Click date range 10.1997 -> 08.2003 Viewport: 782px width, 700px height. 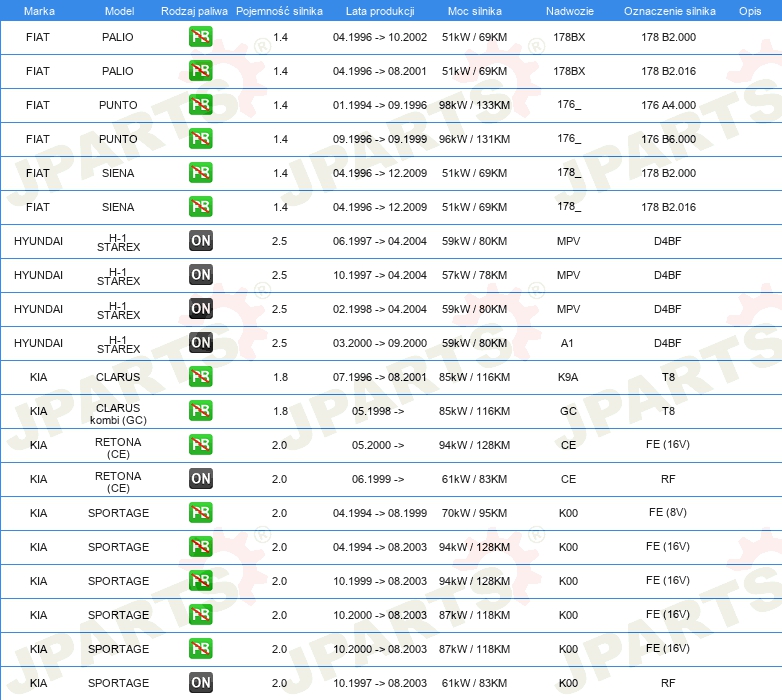tap(380, 683)
